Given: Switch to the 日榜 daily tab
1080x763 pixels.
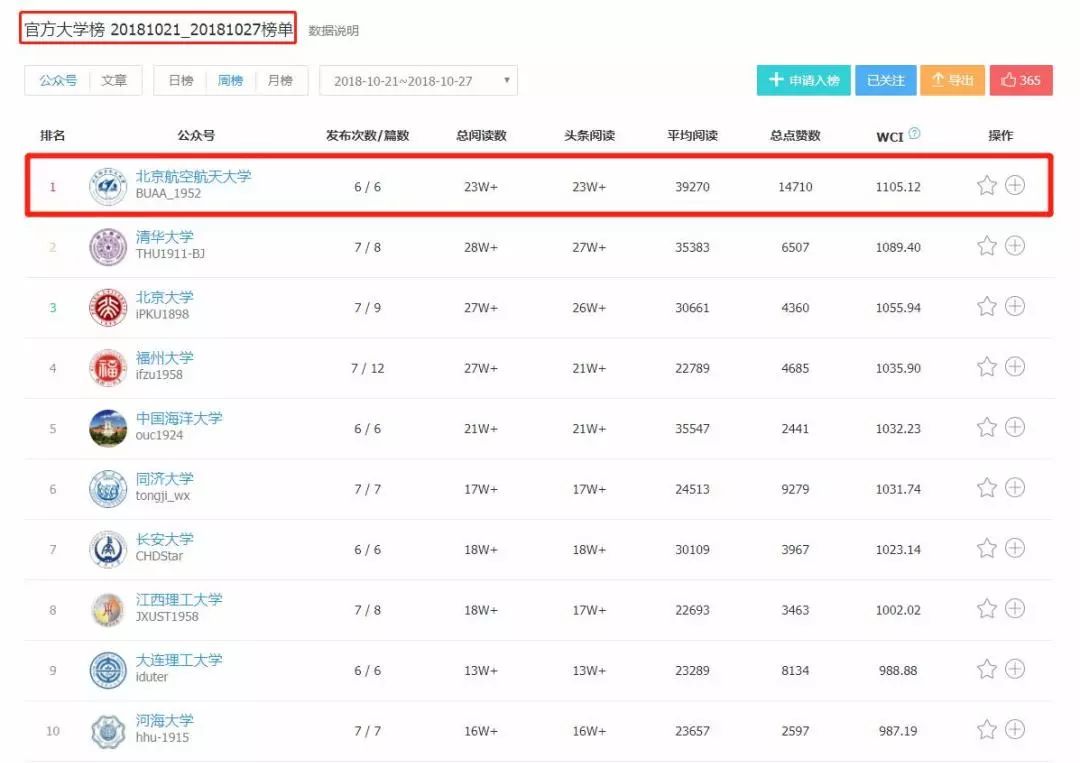Looking at the screenshot, I should coord(181,81).
